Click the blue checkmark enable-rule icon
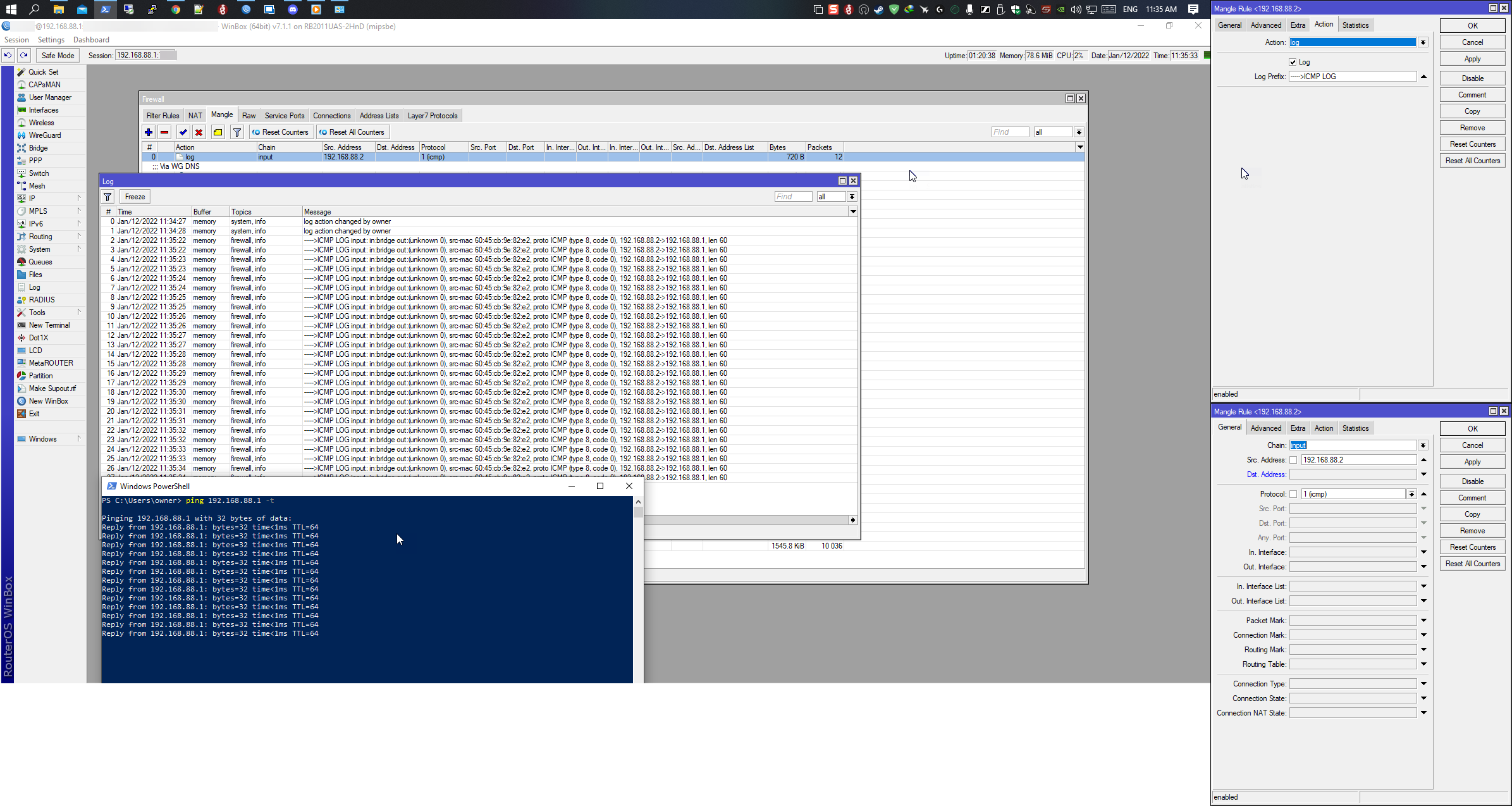Image resolution: width=1512 pixels, height=806 pixels. 183,132
